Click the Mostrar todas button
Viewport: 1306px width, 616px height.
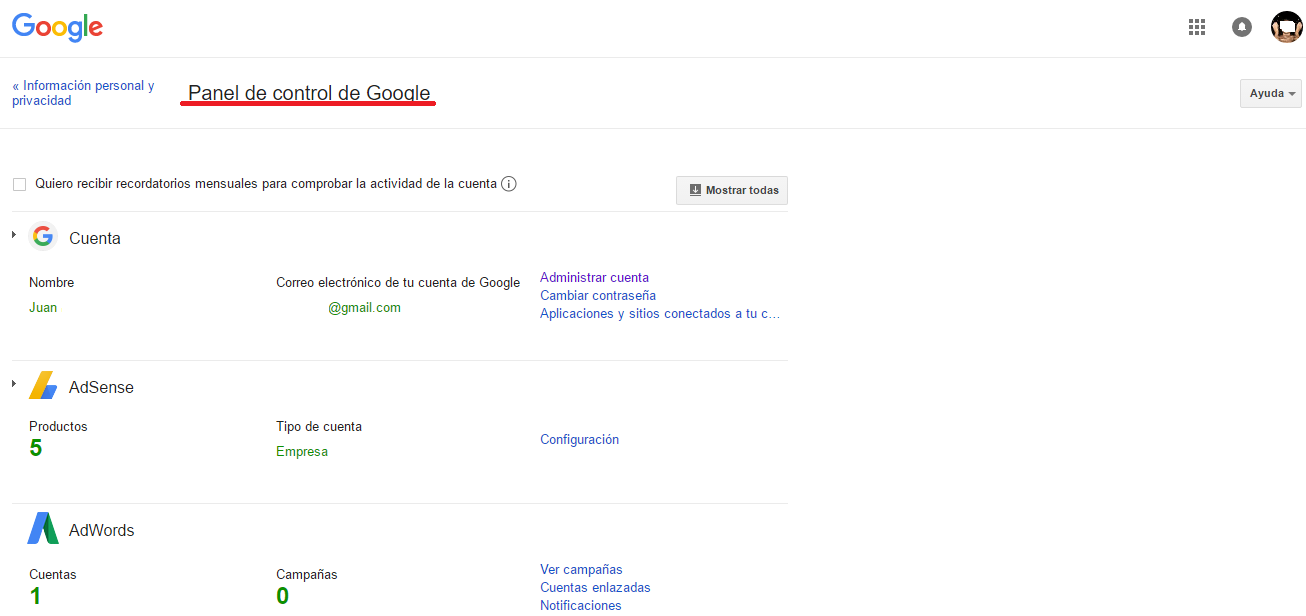(x=732, y=190)
